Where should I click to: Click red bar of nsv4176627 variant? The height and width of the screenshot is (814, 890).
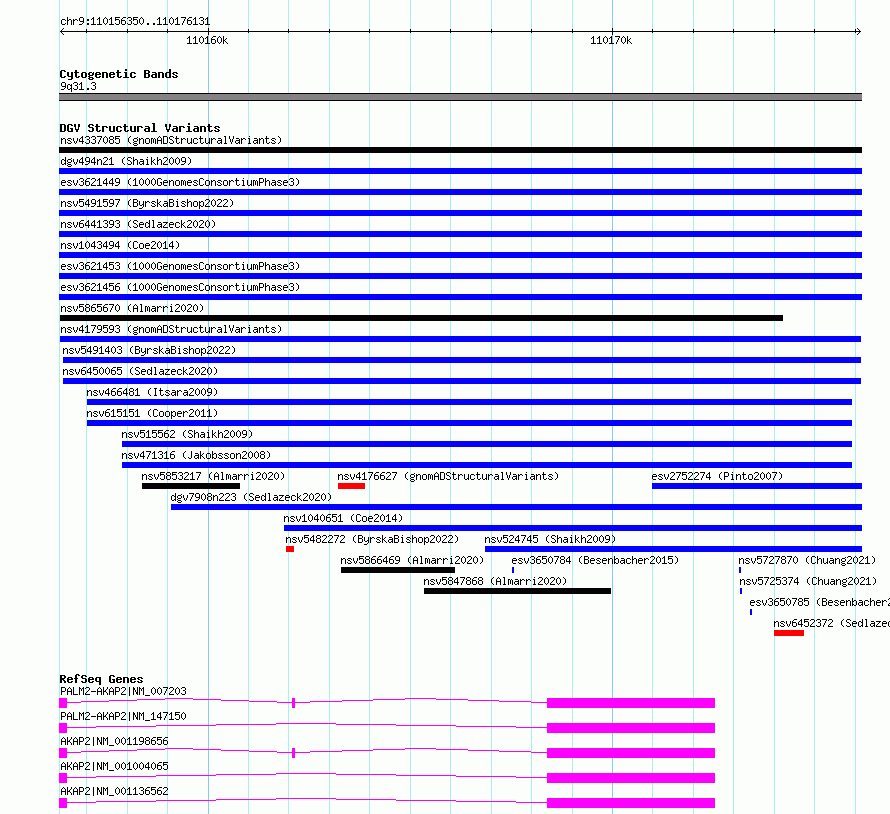click(351, 486)
